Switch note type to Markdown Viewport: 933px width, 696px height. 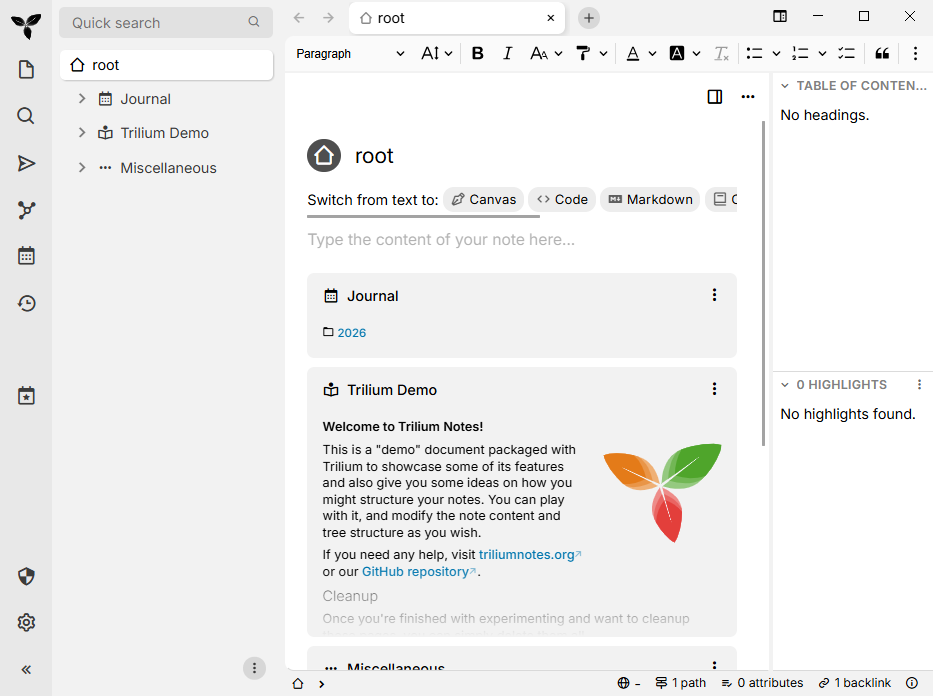(x=650, y=199)
